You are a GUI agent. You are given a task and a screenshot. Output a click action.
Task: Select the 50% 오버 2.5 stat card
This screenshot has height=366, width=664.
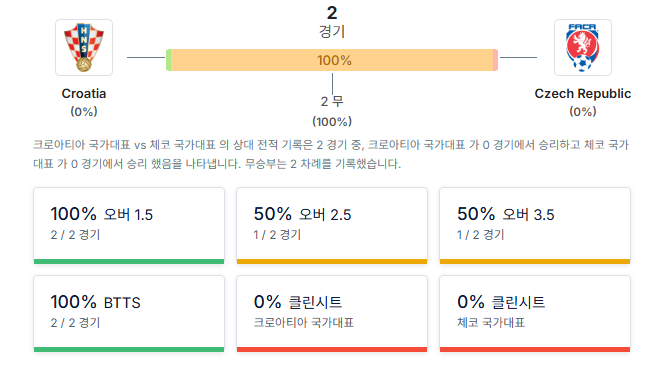click(332, 226)
